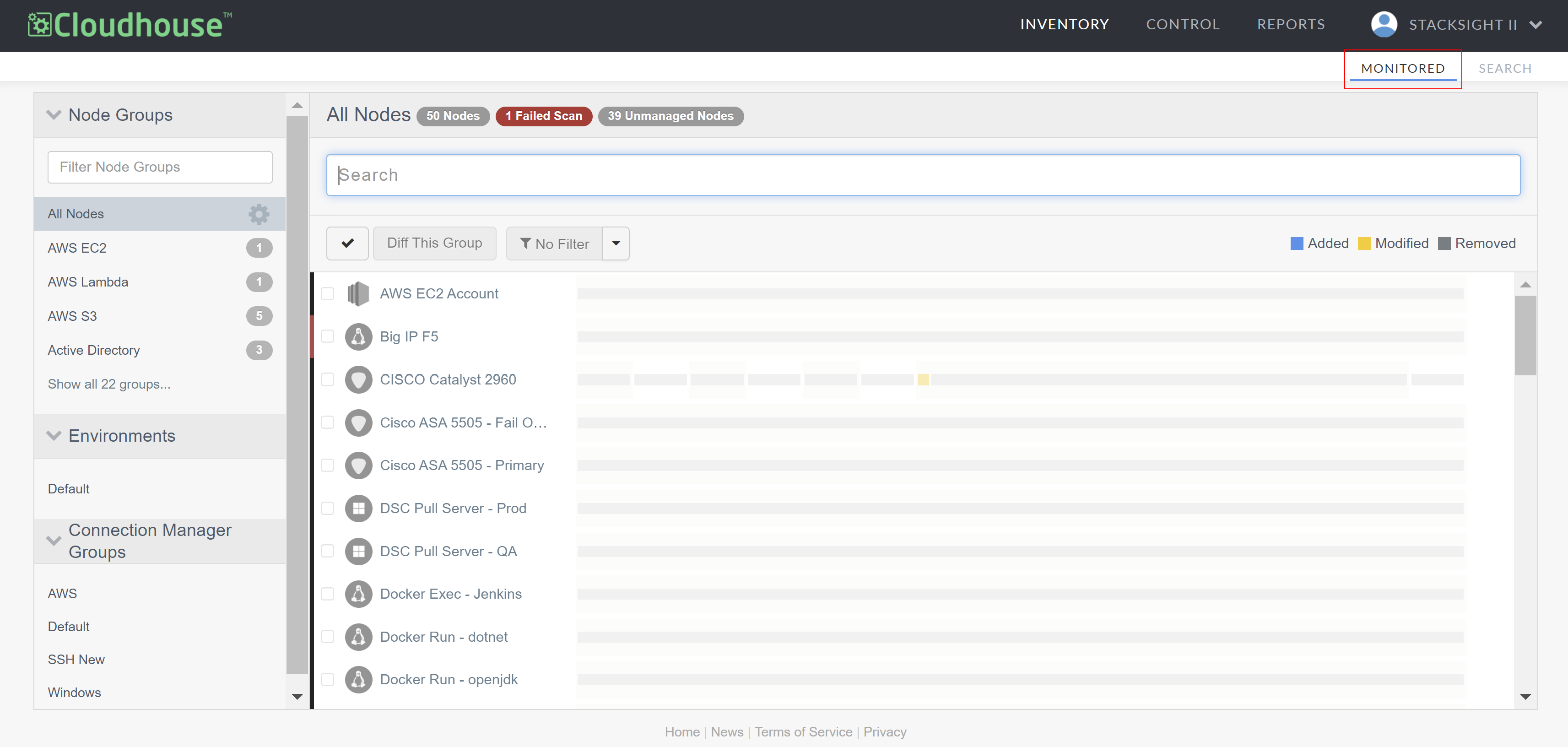Viewport: 1568px width, 747px height.
Task: Check the AWS EC2 Account checkbox
Action: coord(328,293)
